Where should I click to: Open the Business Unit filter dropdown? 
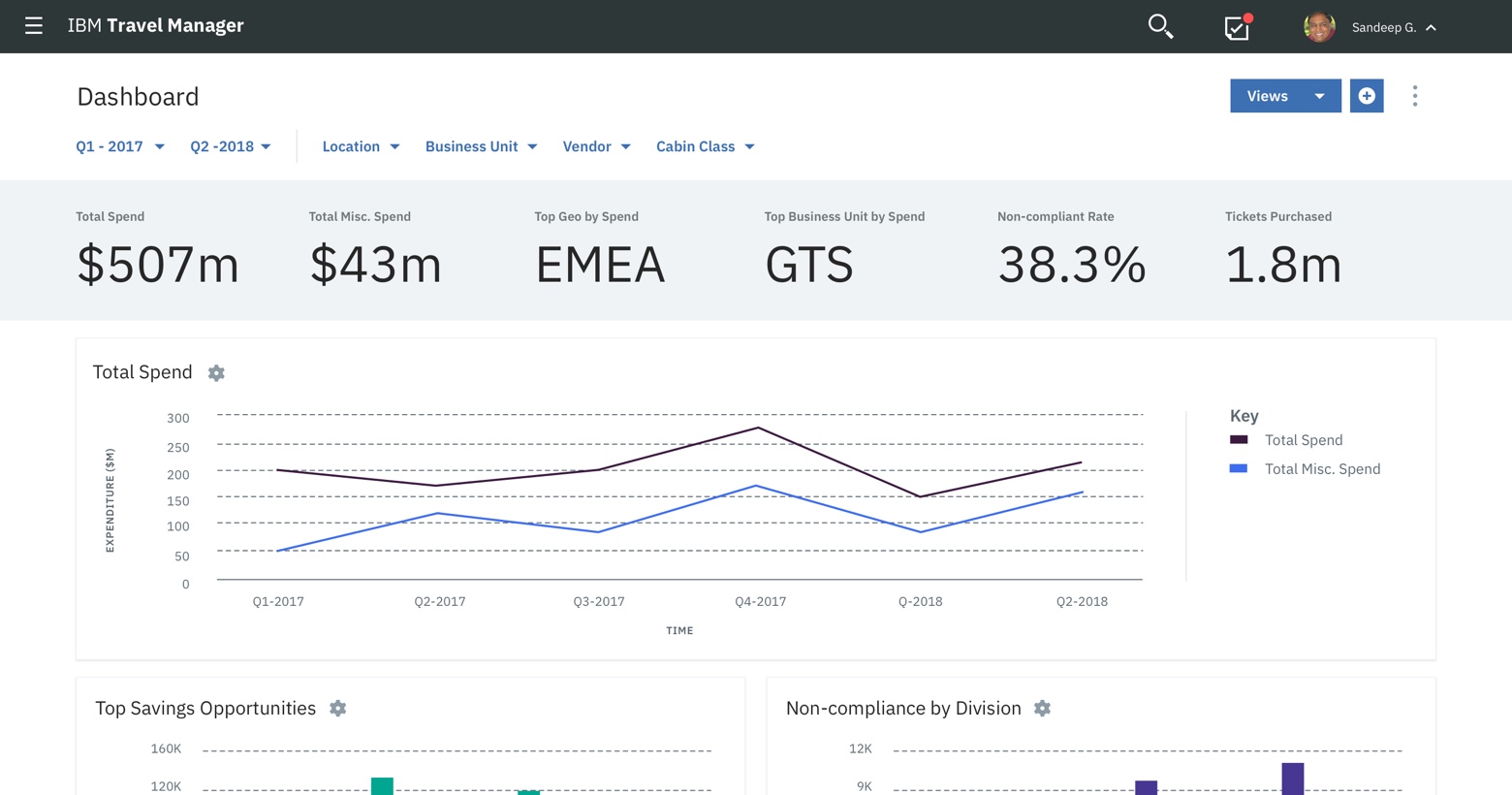coord(481,146)
